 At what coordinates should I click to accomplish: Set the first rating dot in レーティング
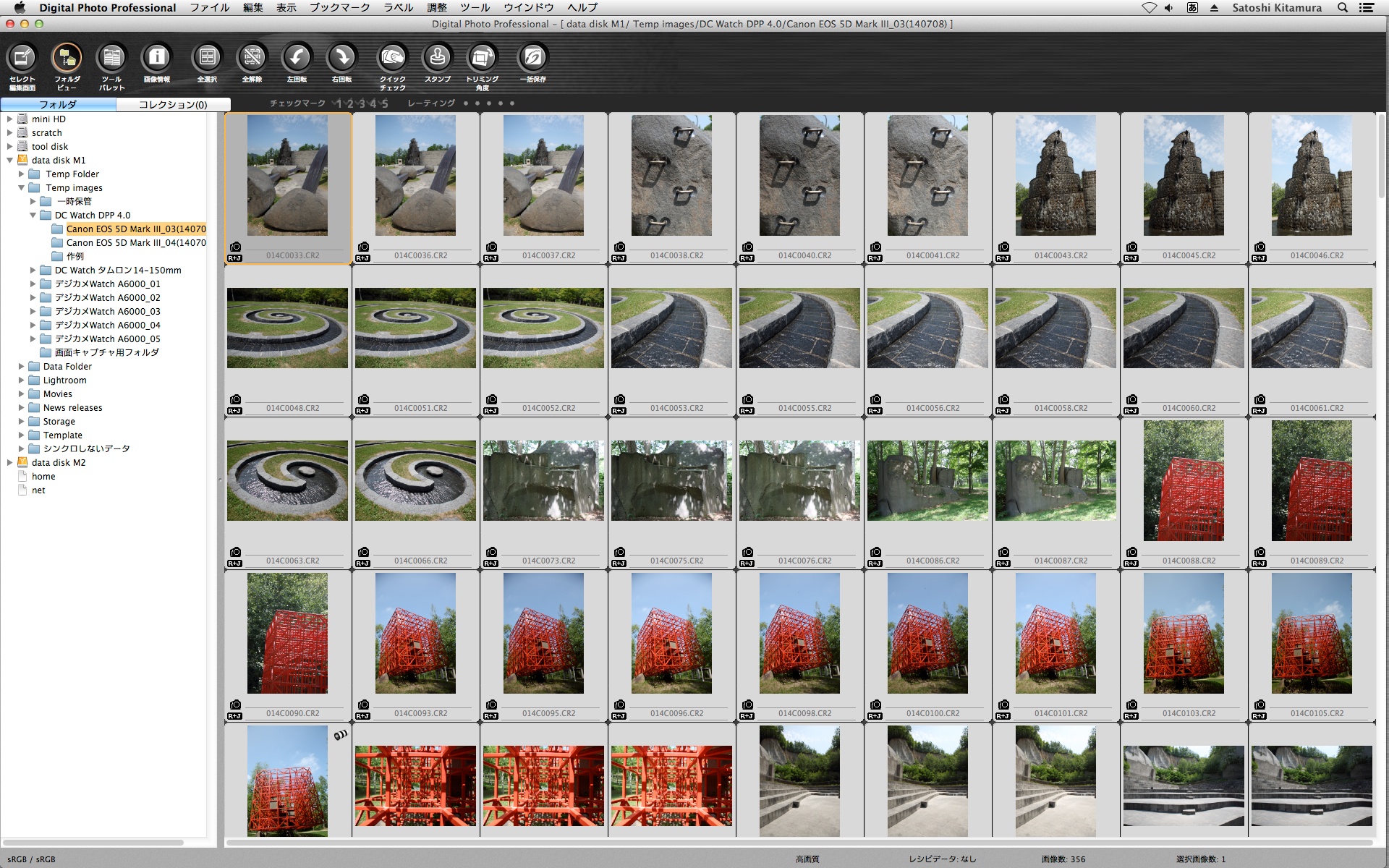pos(466,103)
